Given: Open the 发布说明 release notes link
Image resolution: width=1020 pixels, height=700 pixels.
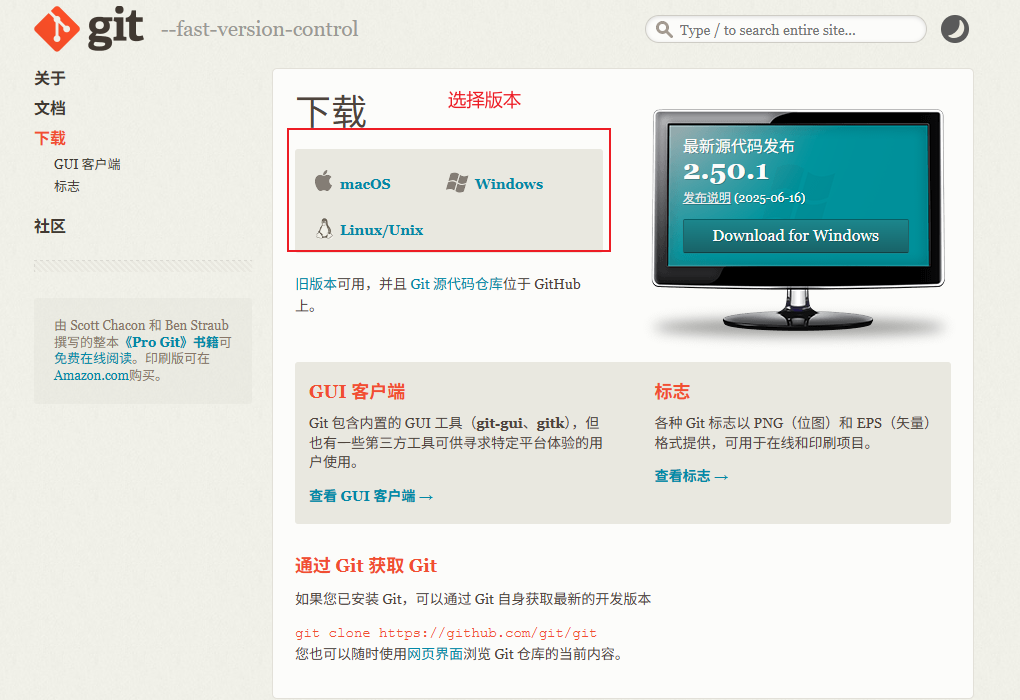Looking at the screenshot, I should tap(706, 198).
